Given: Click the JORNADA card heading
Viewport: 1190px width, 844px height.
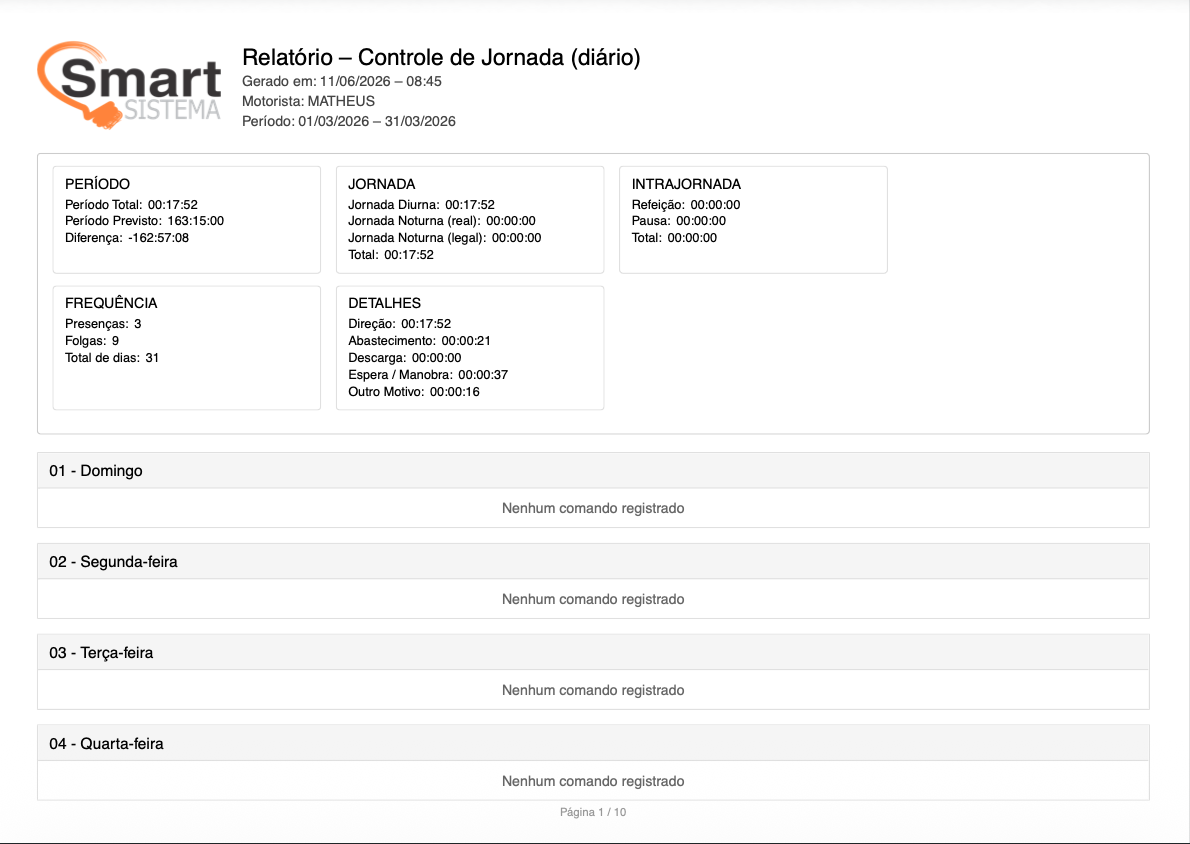Looking at the screenshot, I should 382,184.
